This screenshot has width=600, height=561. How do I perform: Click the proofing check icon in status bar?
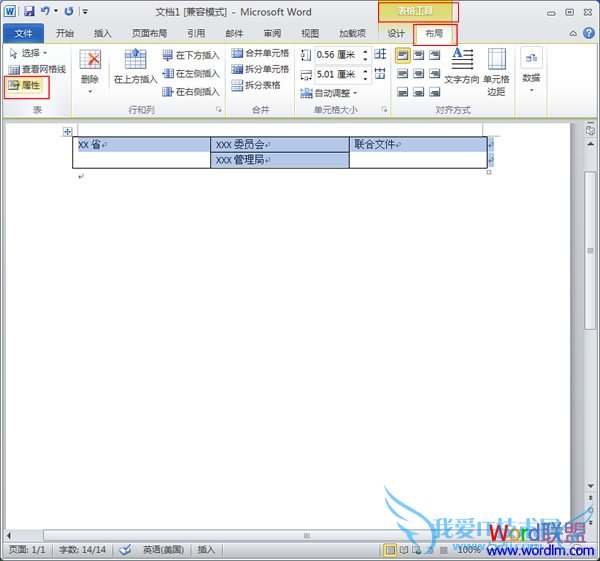point(125,550)
